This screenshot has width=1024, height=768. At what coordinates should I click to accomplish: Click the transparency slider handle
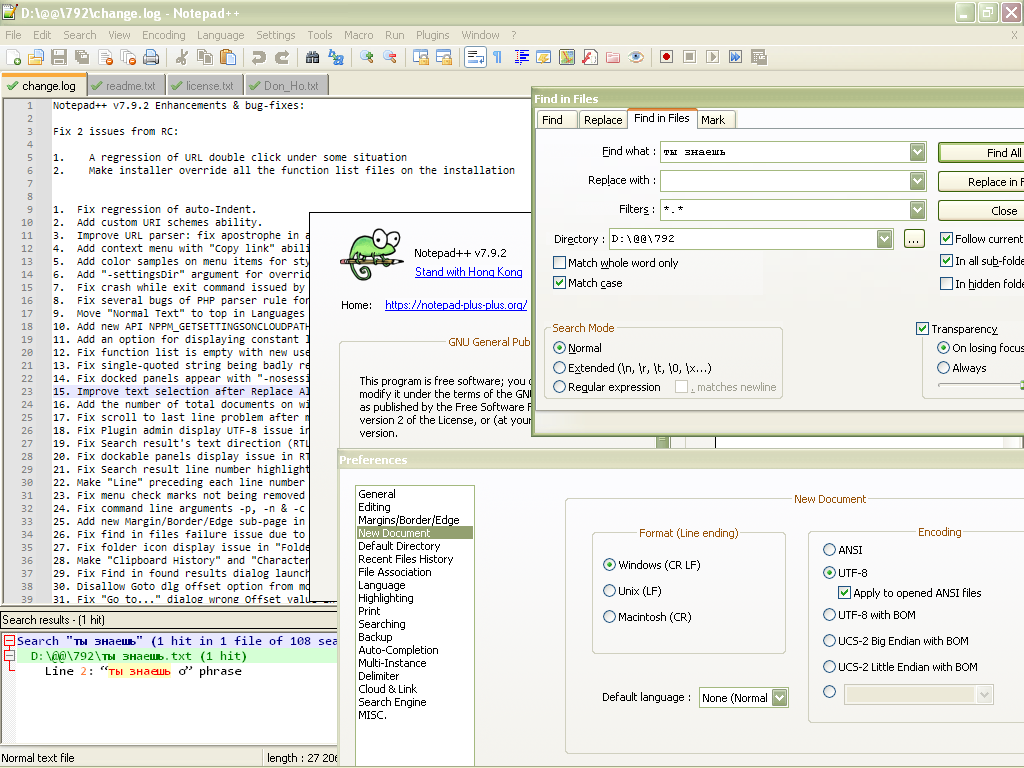(x=1021, y=385)
